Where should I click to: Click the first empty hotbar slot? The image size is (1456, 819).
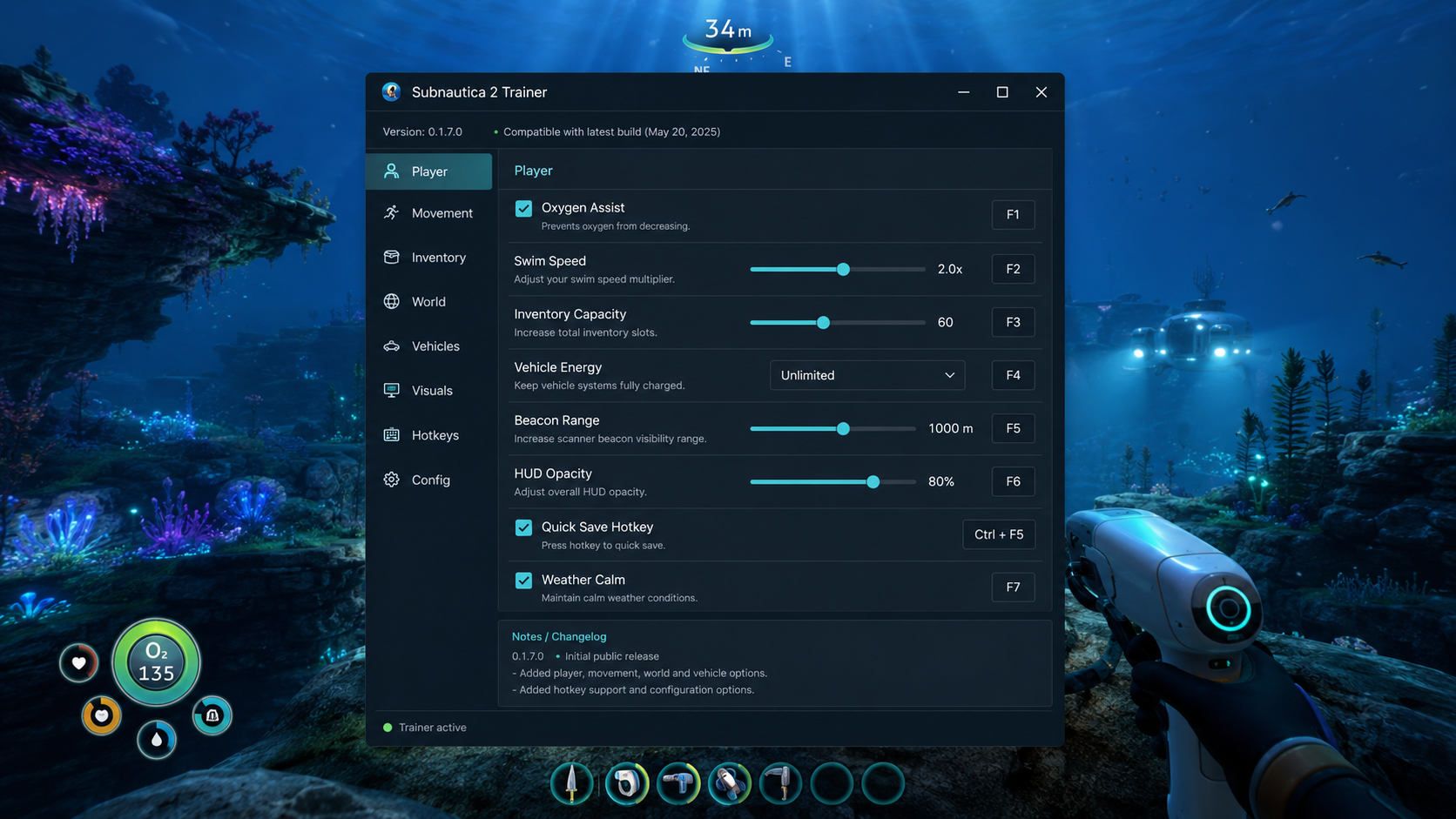point(832,783)
